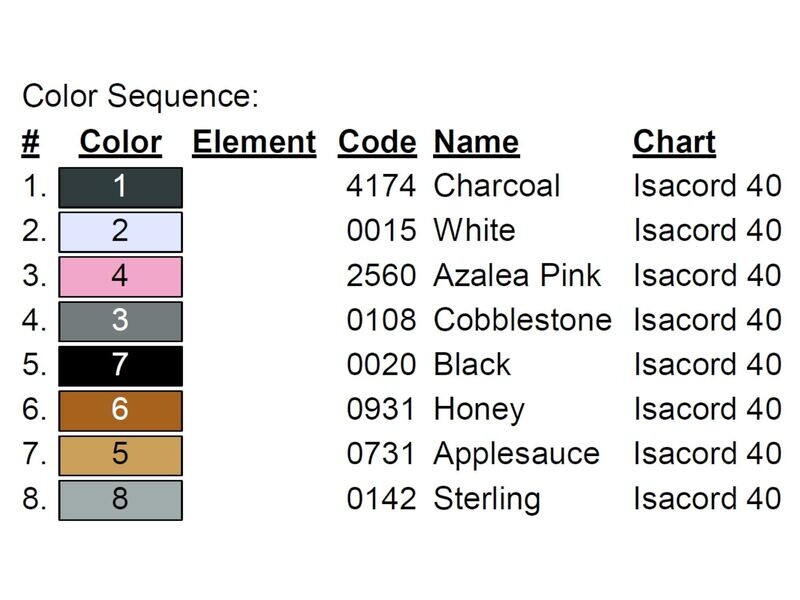
Task: Select the Sterling swatch numbered 8
Action: tap(120, 500)
